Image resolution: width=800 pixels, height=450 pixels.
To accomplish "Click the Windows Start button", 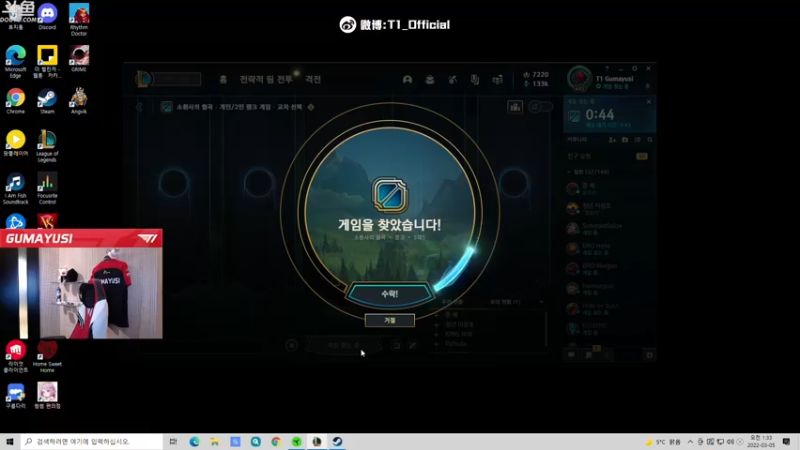I will tap(10, 441).
